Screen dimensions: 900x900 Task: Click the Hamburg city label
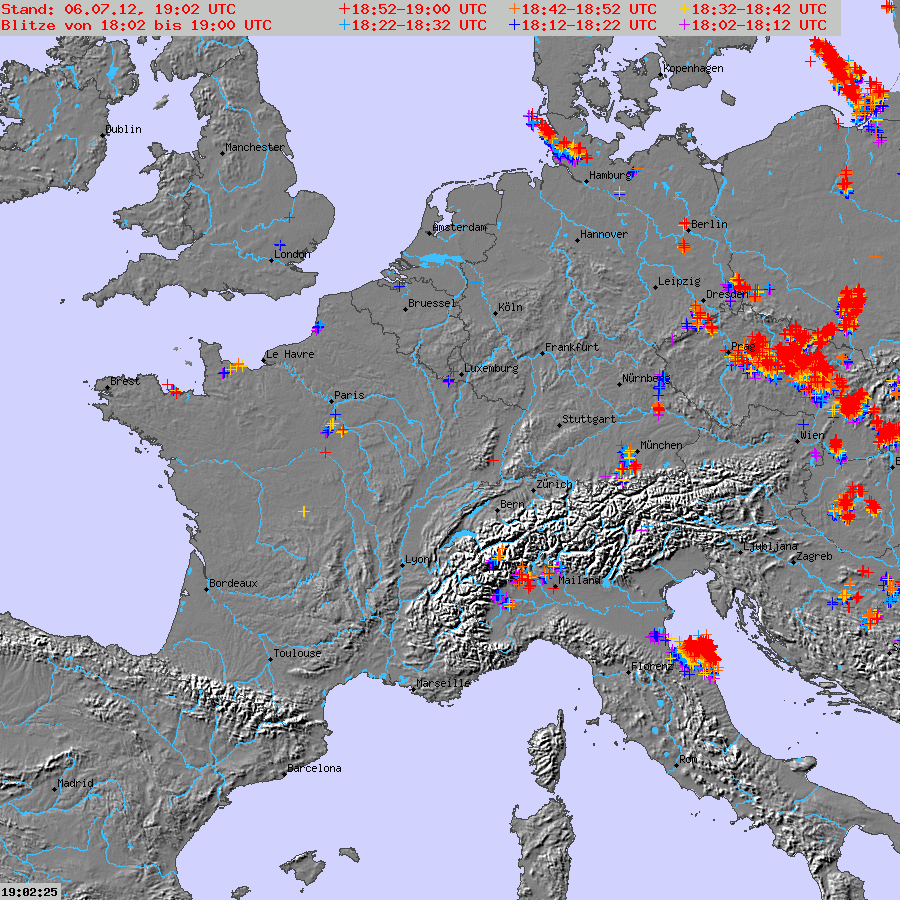tap(610, 176)
